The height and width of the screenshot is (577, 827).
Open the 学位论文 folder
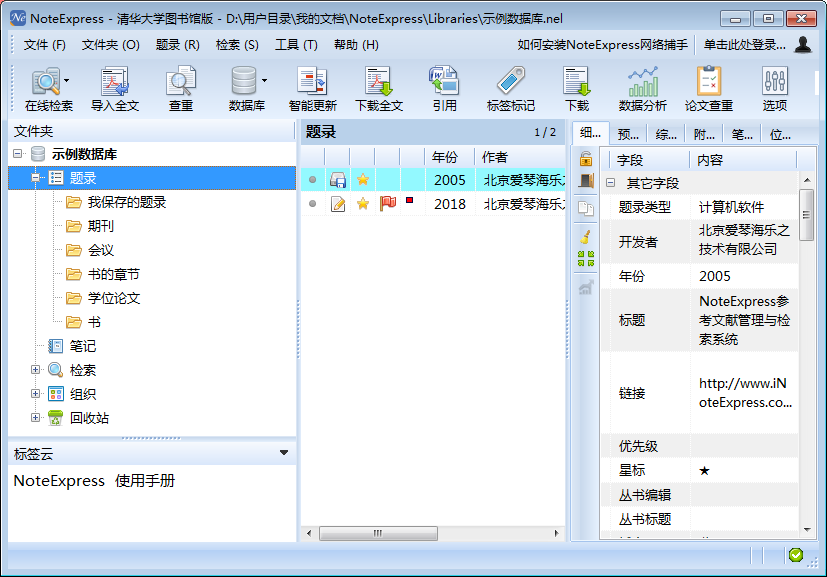pos(103,298)
